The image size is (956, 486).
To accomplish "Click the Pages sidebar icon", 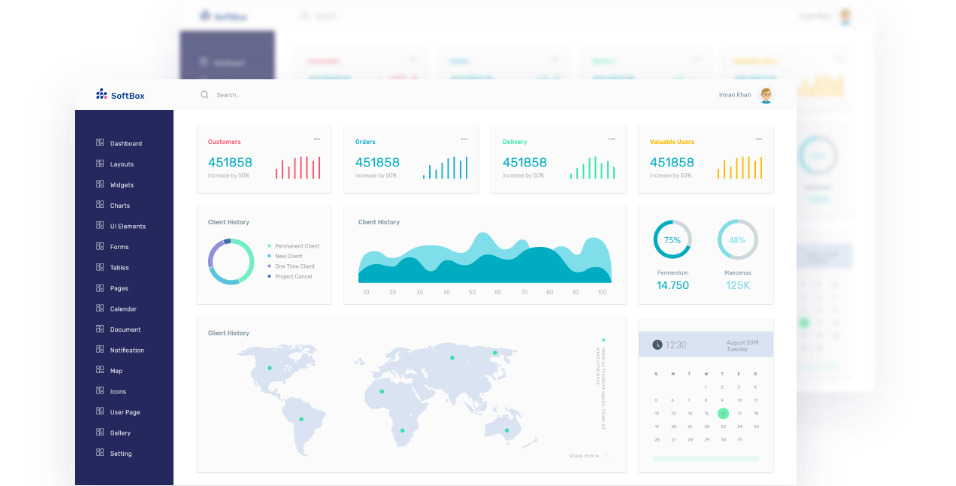I will 100,288.
